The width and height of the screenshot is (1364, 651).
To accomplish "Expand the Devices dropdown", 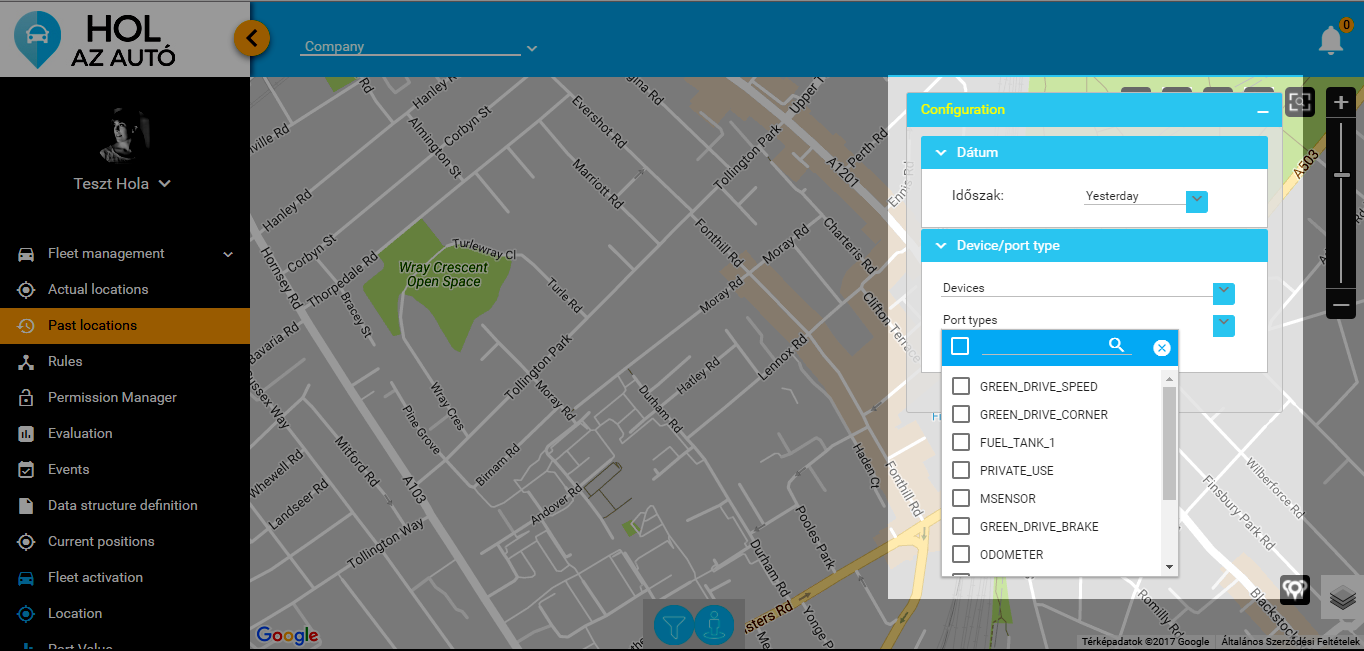I will pyautogui.click(x=1224, y=293).
